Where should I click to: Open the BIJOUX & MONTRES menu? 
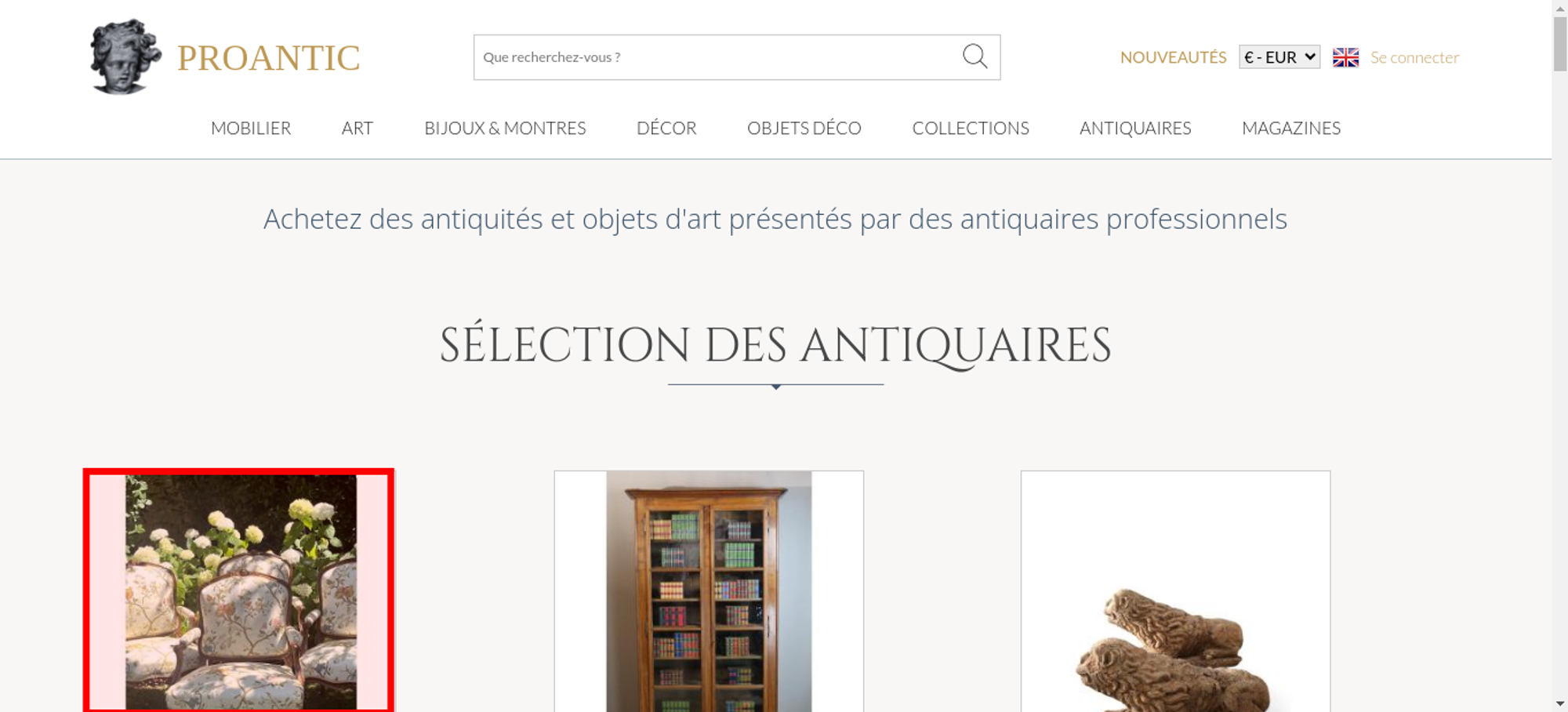point(505,128)
